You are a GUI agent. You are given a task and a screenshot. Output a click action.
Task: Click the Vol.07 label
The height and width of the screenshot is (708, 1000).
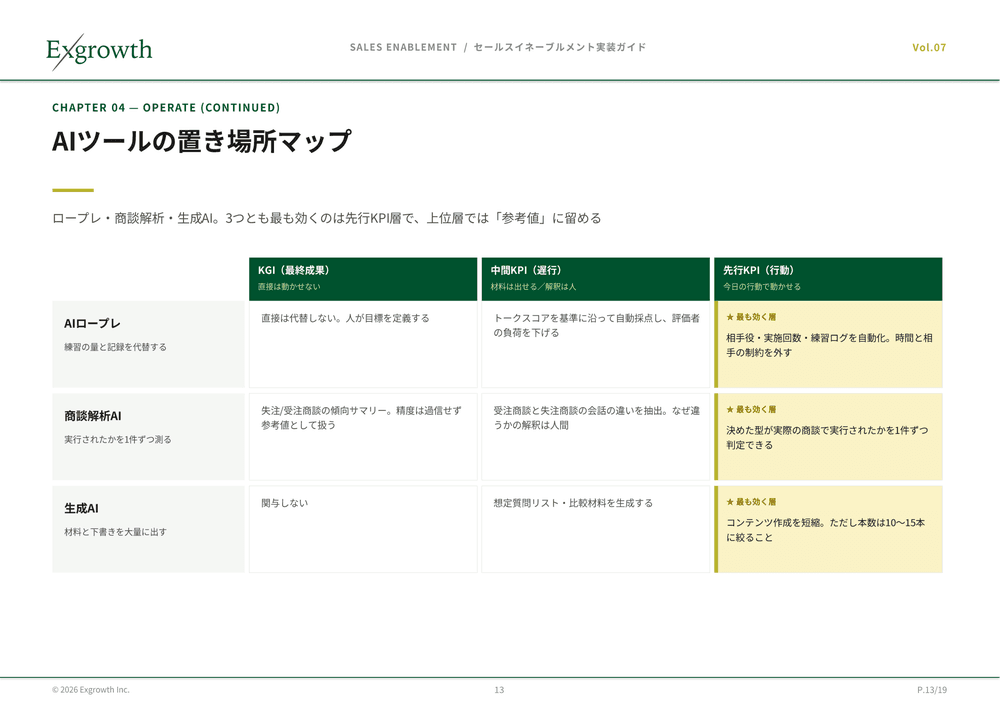(929, 47)
